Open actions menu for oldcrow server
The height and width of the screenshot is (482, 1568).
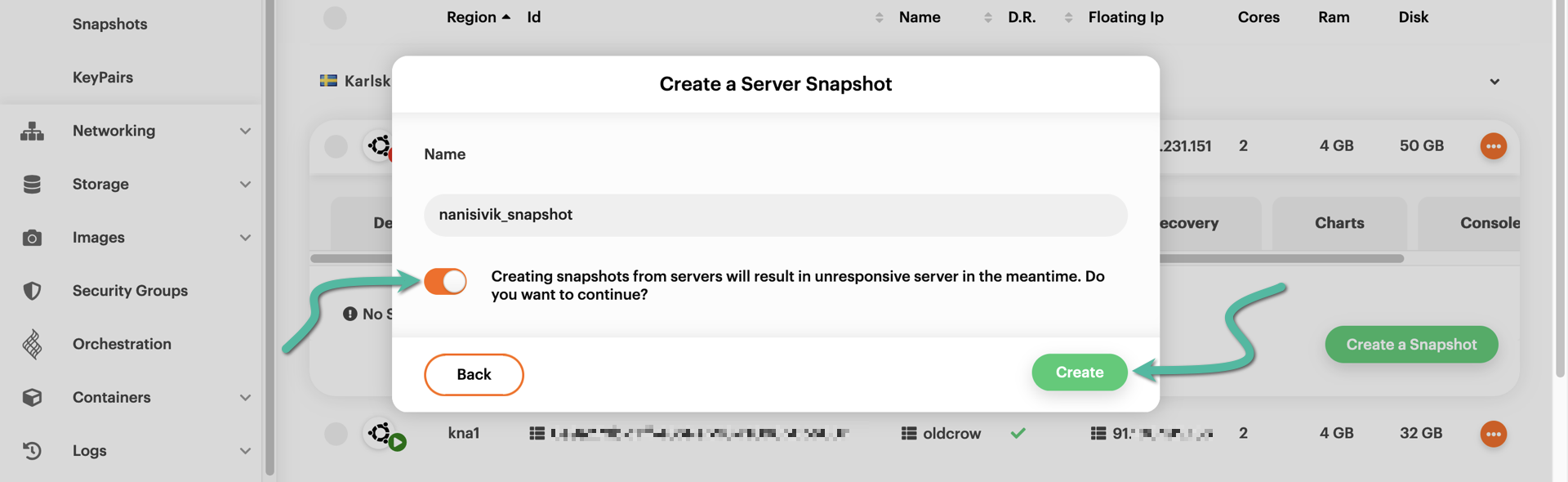(1493, 434)
